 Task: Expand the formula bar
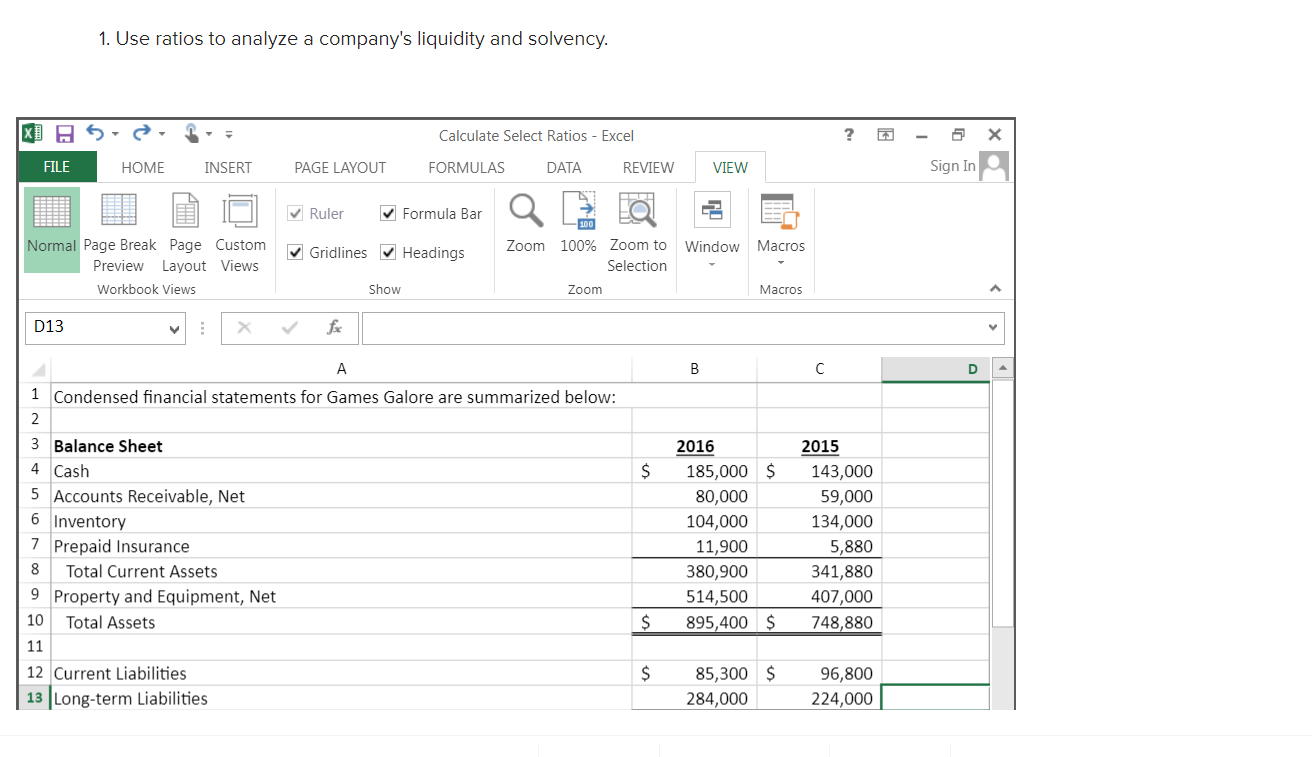tap(993, 327)
